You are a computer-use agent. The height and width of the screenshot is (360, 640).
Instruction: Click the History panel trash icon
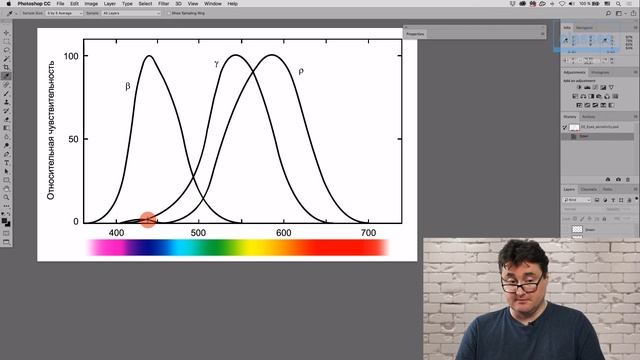click(628, 180)
